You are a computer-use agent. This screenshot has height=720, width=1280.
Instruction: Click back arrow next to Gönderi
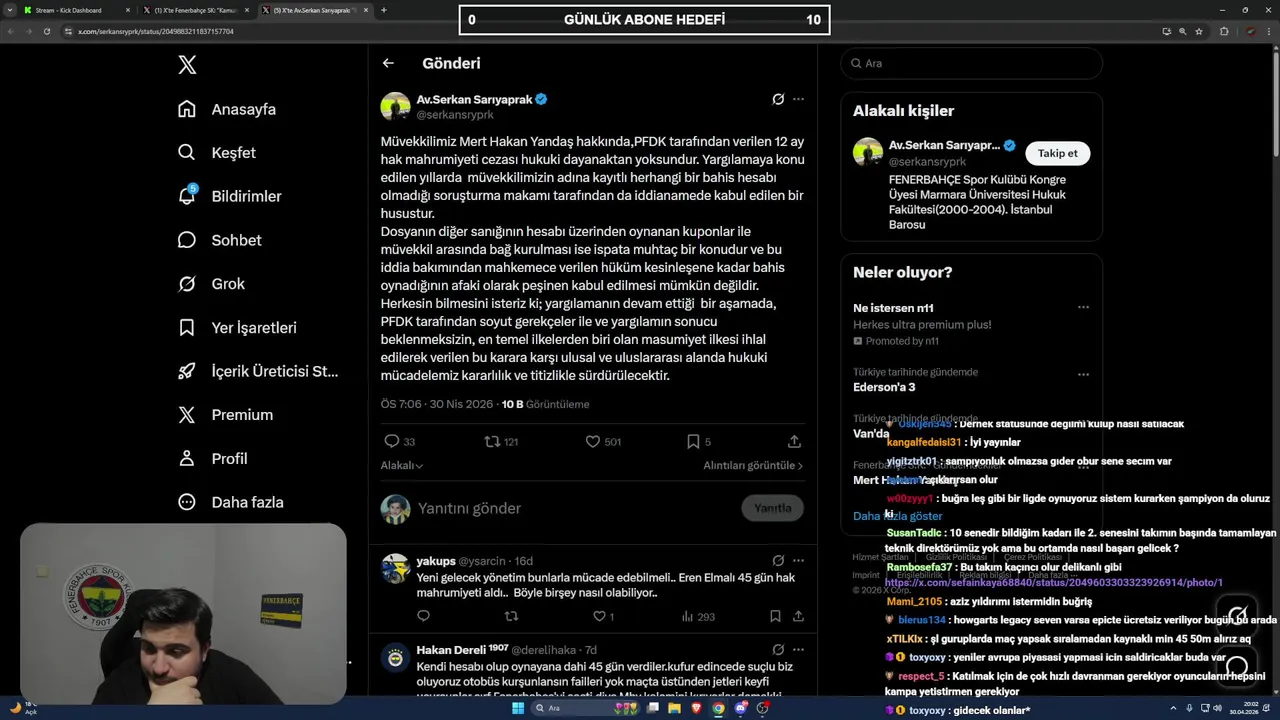388,63
